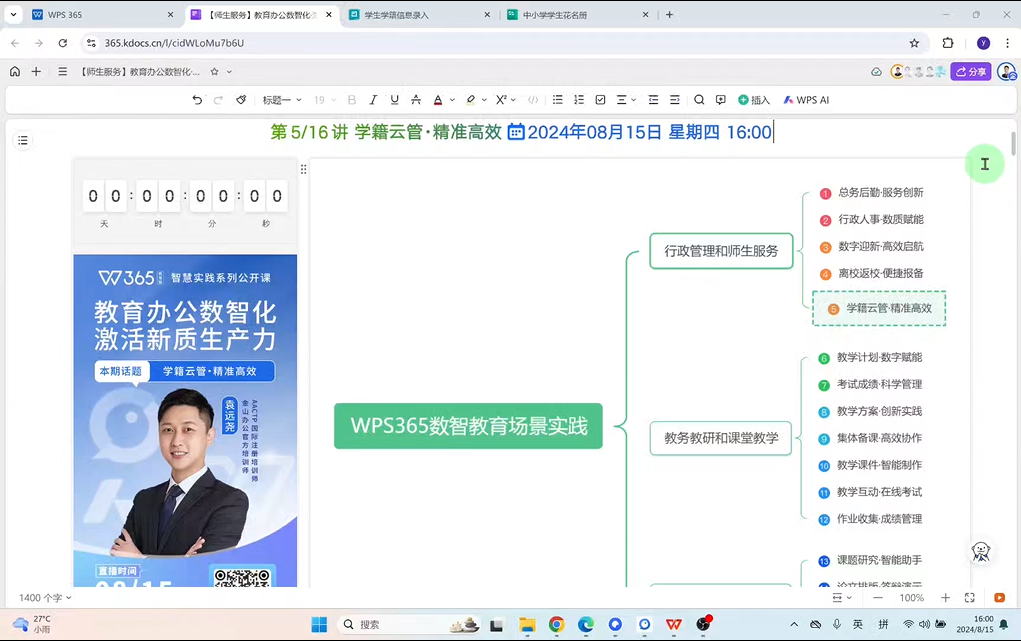
Task: Apply strikethrough formatting
Action: (416, 100)
